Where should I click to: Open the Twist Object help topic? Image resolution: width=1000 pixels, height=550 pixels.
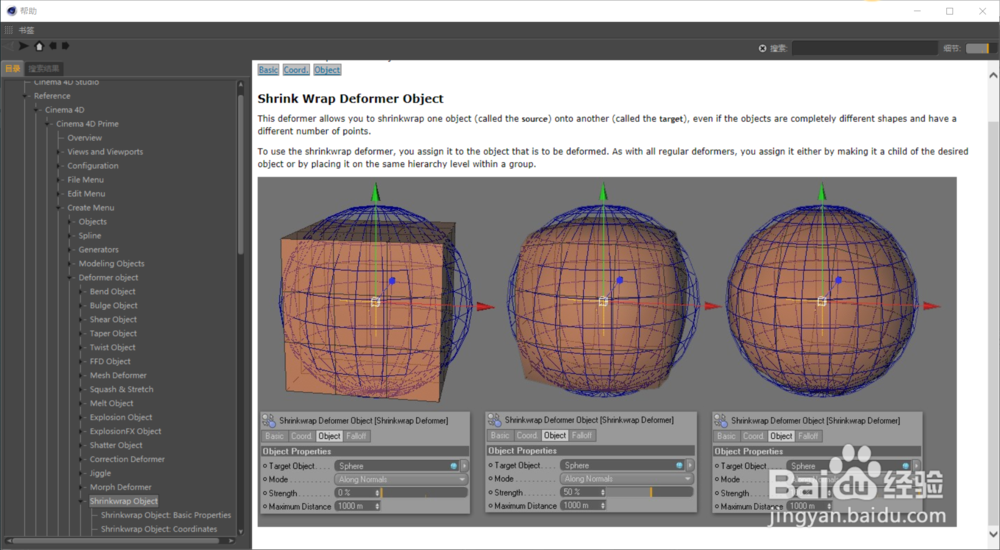(112, 348)
